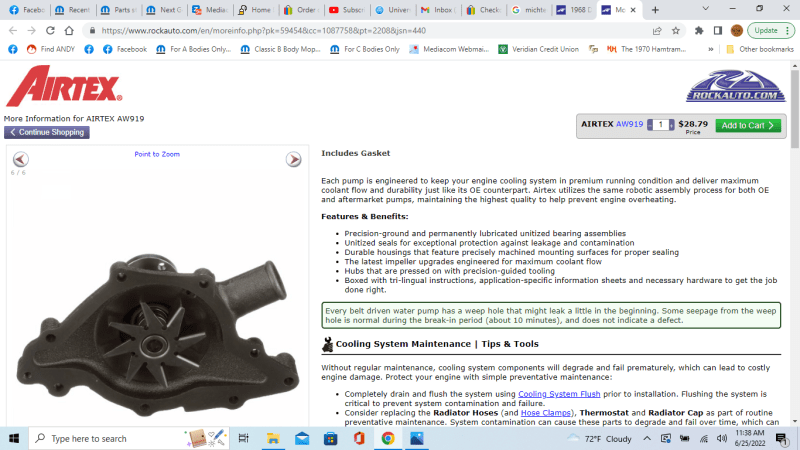The width and height of the screenshot is (800, 450).
Task: Click the previous image arrow in gallery
Action: (x=20, y=159)
